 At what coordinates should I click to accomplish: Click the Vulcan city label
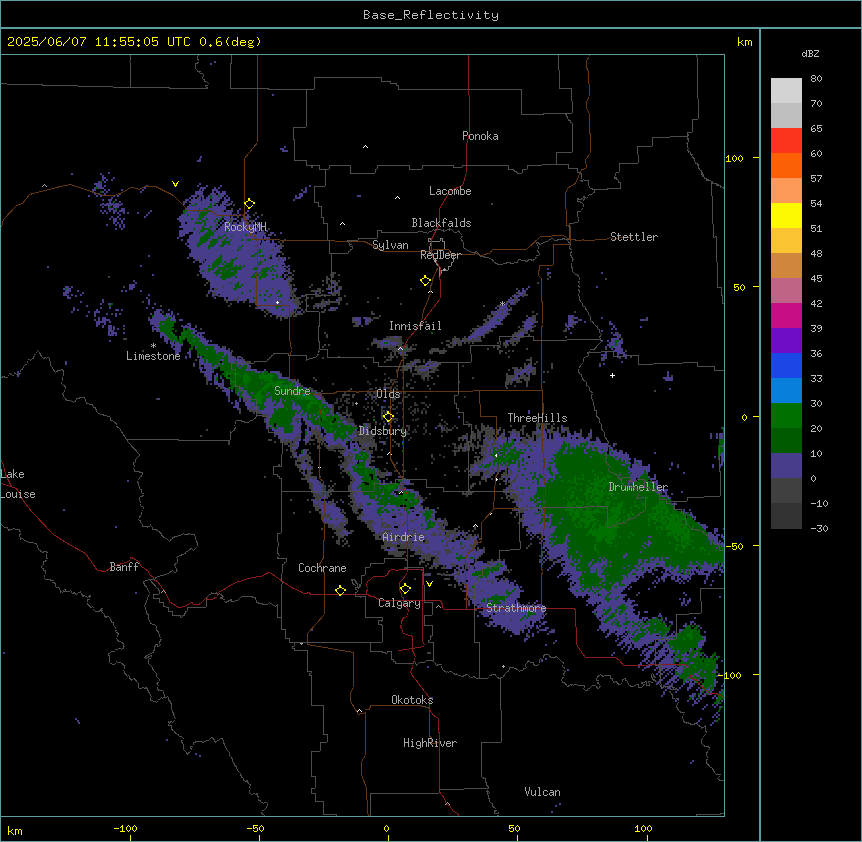tap(543, 792)
